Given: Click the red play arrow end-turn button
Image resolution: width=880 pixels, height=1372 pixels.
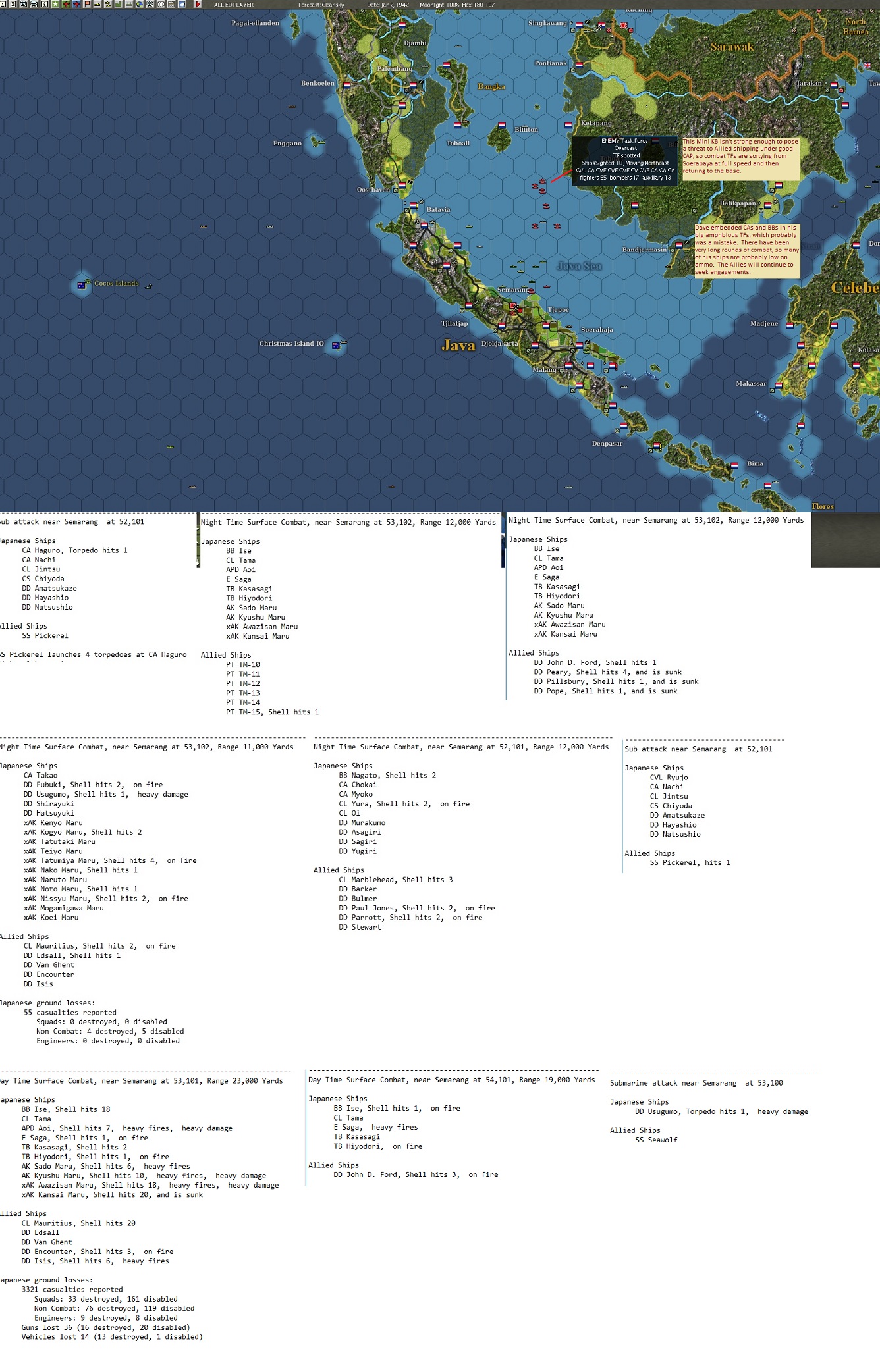Looking at the screenshot, I should [197, 4].
